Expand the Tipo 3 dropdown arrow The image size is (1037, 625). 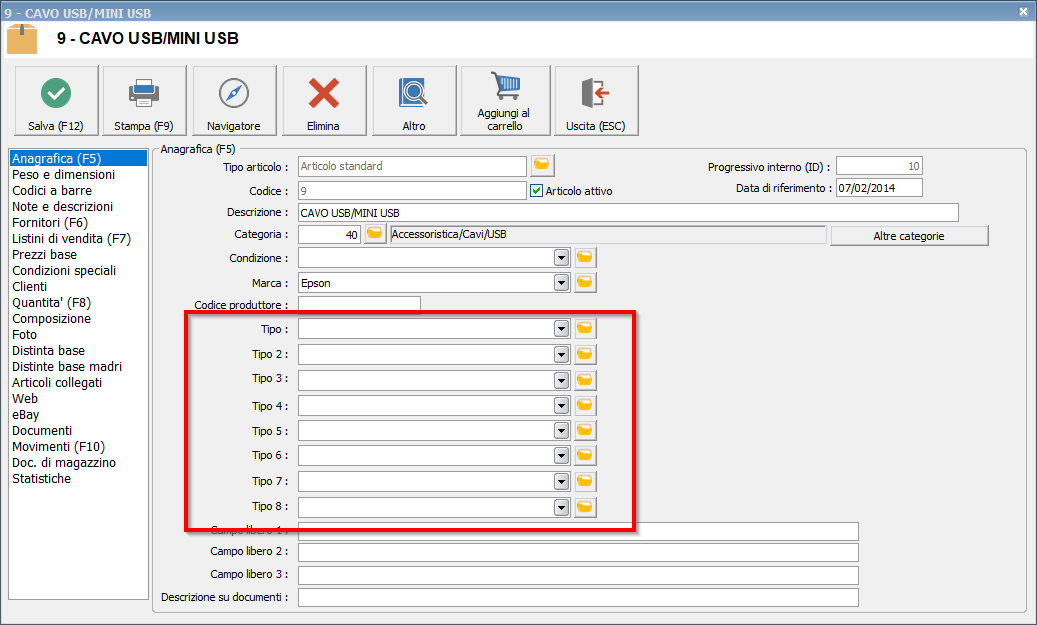pyautogui.click(x=561, y=380)
